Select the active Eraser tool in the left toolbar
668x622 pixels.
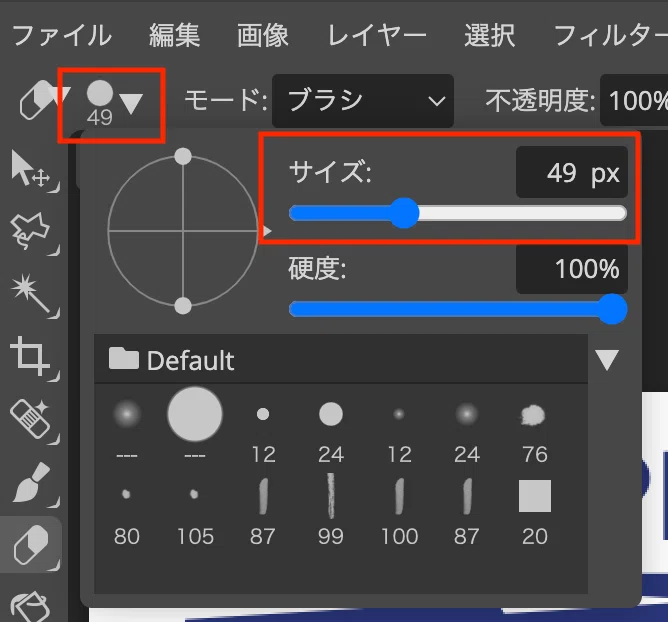coord(31,544)
